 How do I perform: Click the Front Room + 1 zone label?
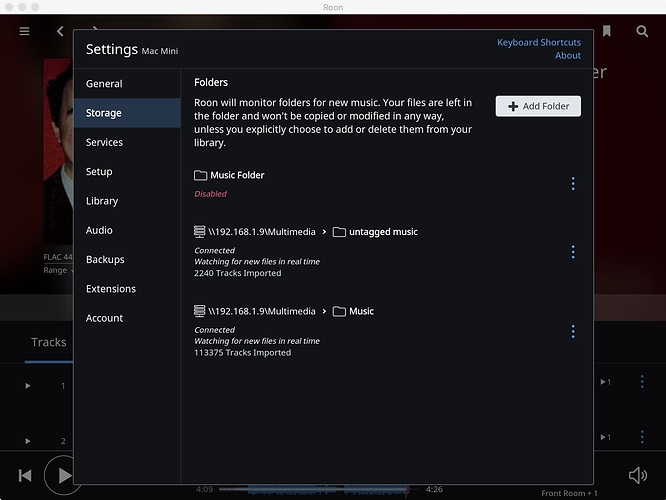pyautogui.click(x=569, y=493)
